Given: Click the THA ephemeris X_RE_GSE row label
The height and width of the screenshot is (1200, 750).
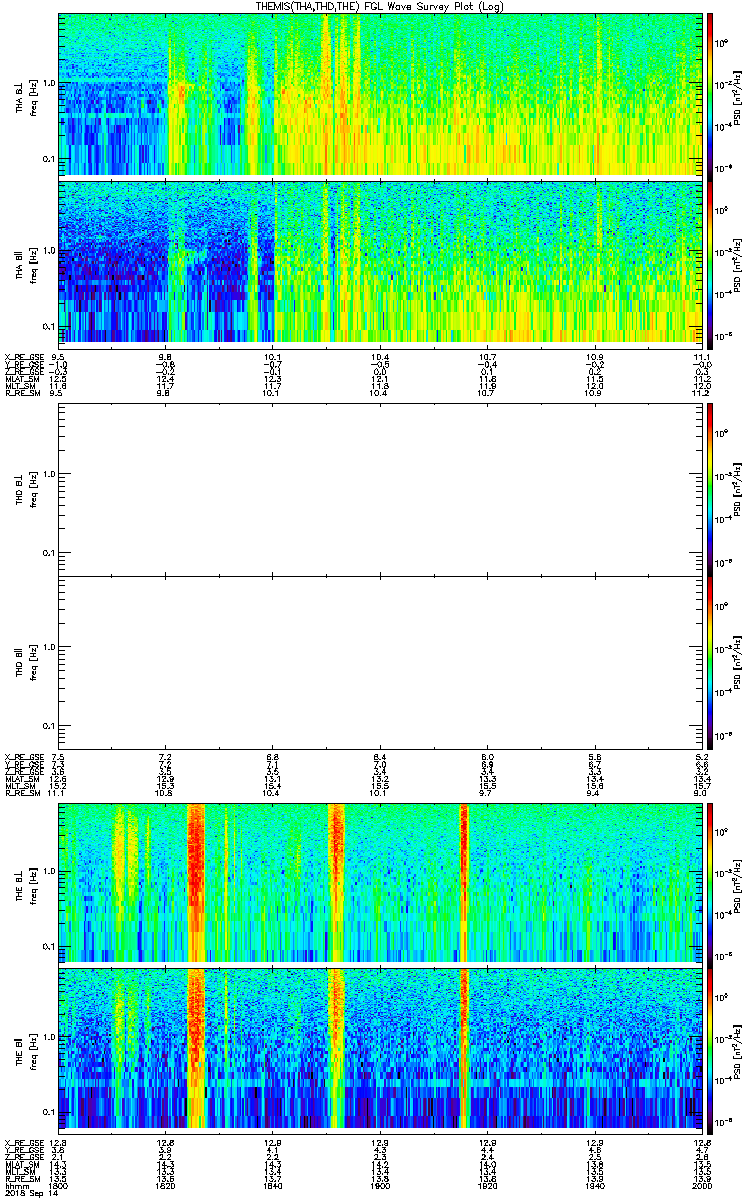Looking at the screenshot, I should [23, 357].
